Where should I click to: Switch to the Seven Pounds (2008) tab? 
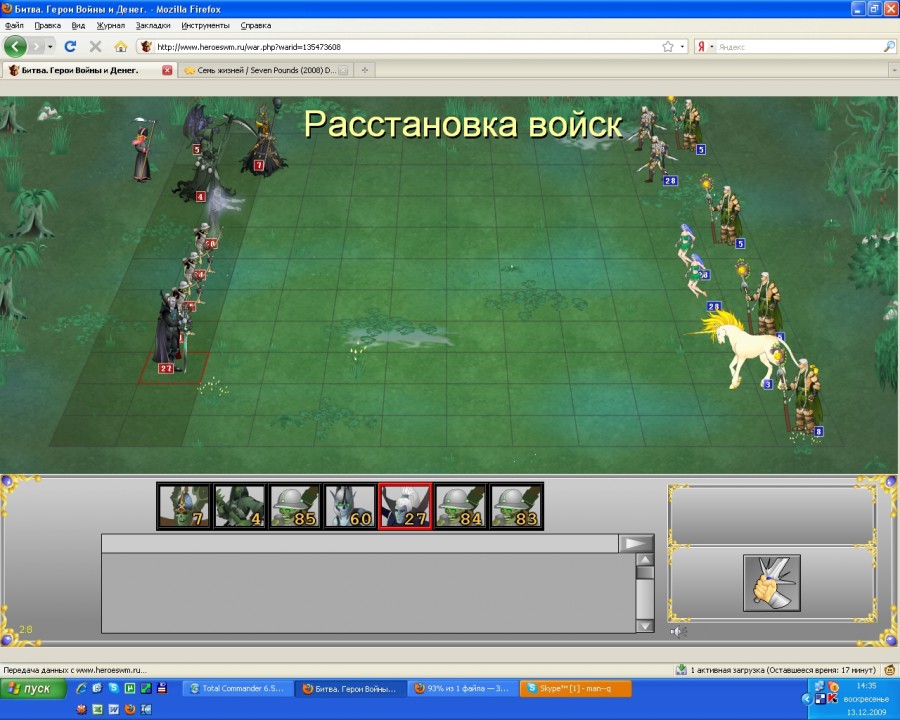(264, 70)
